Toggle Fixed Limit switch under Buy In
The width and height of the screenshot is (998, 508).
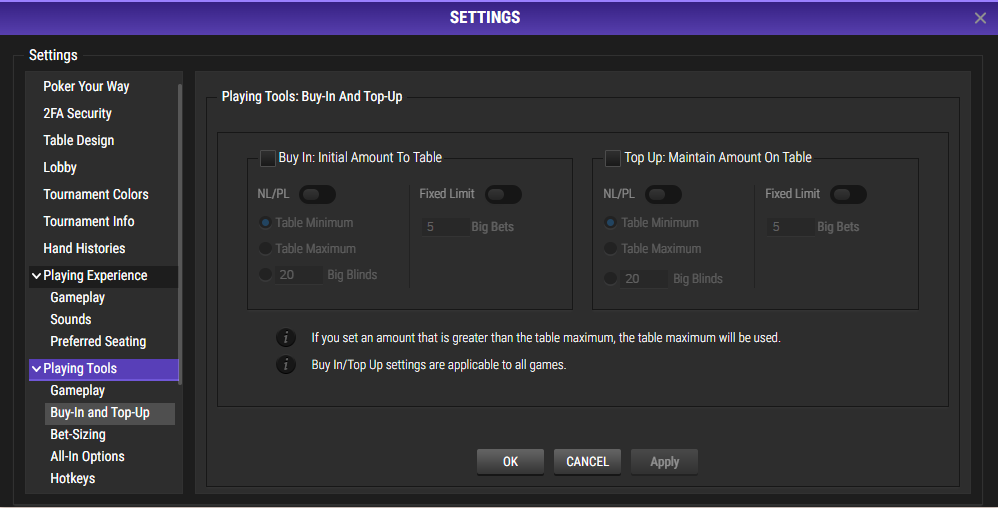pos(503,194)
